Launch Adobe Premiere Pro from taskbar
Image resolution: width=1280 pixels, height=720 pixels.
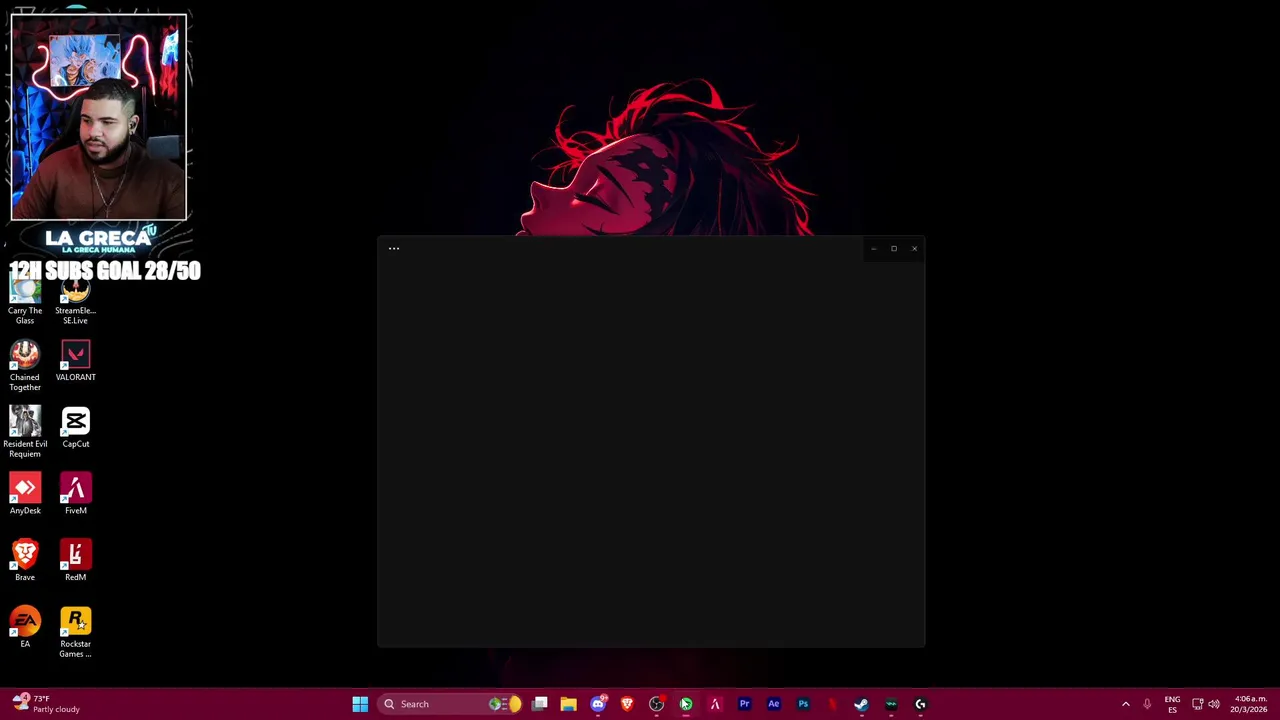pos(744,704)
